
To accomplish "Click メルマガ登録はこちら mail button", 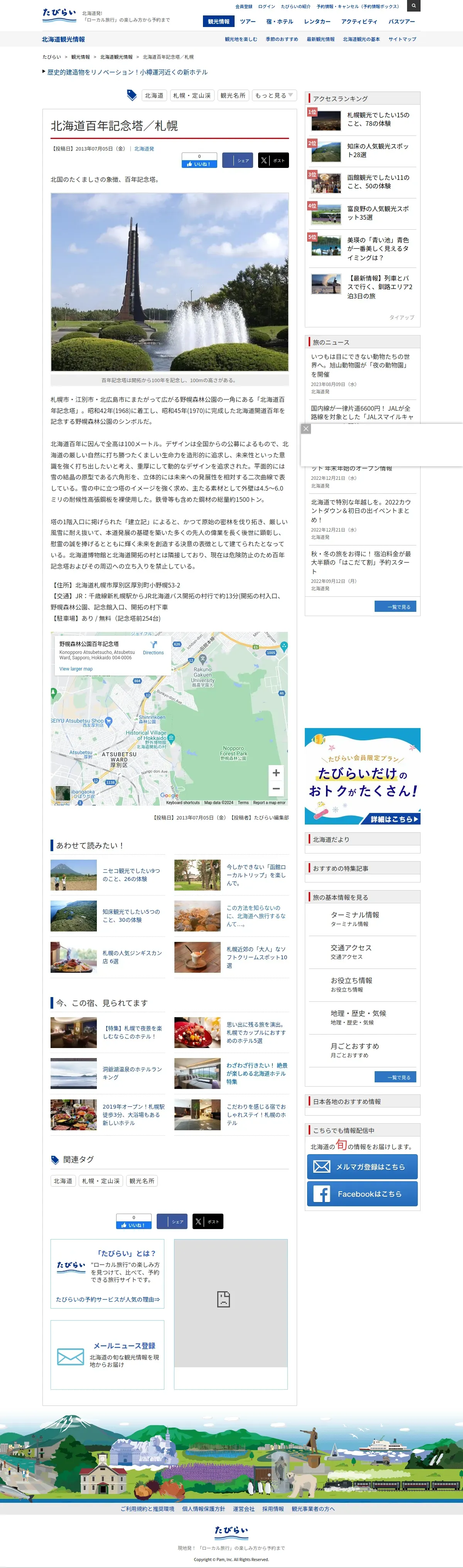I will point(362,1166).
